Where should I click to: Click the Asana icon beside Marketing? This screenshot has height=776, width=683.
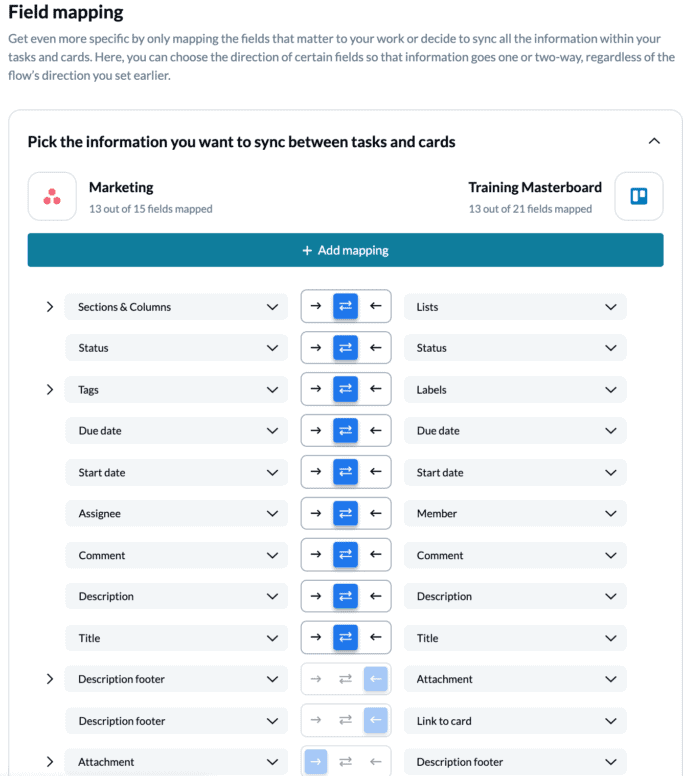52,197
